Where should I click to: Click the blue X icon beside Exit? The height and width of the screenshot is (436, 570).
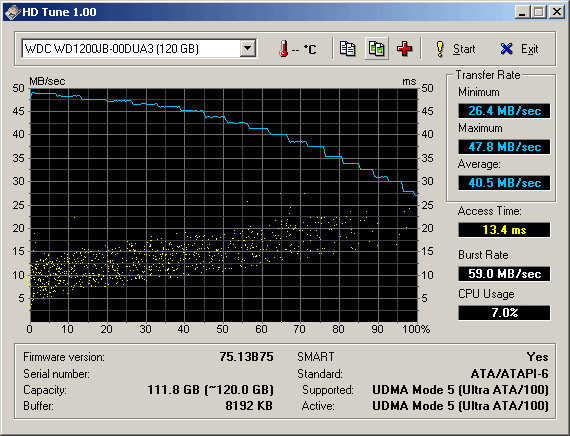coord(506,49)
